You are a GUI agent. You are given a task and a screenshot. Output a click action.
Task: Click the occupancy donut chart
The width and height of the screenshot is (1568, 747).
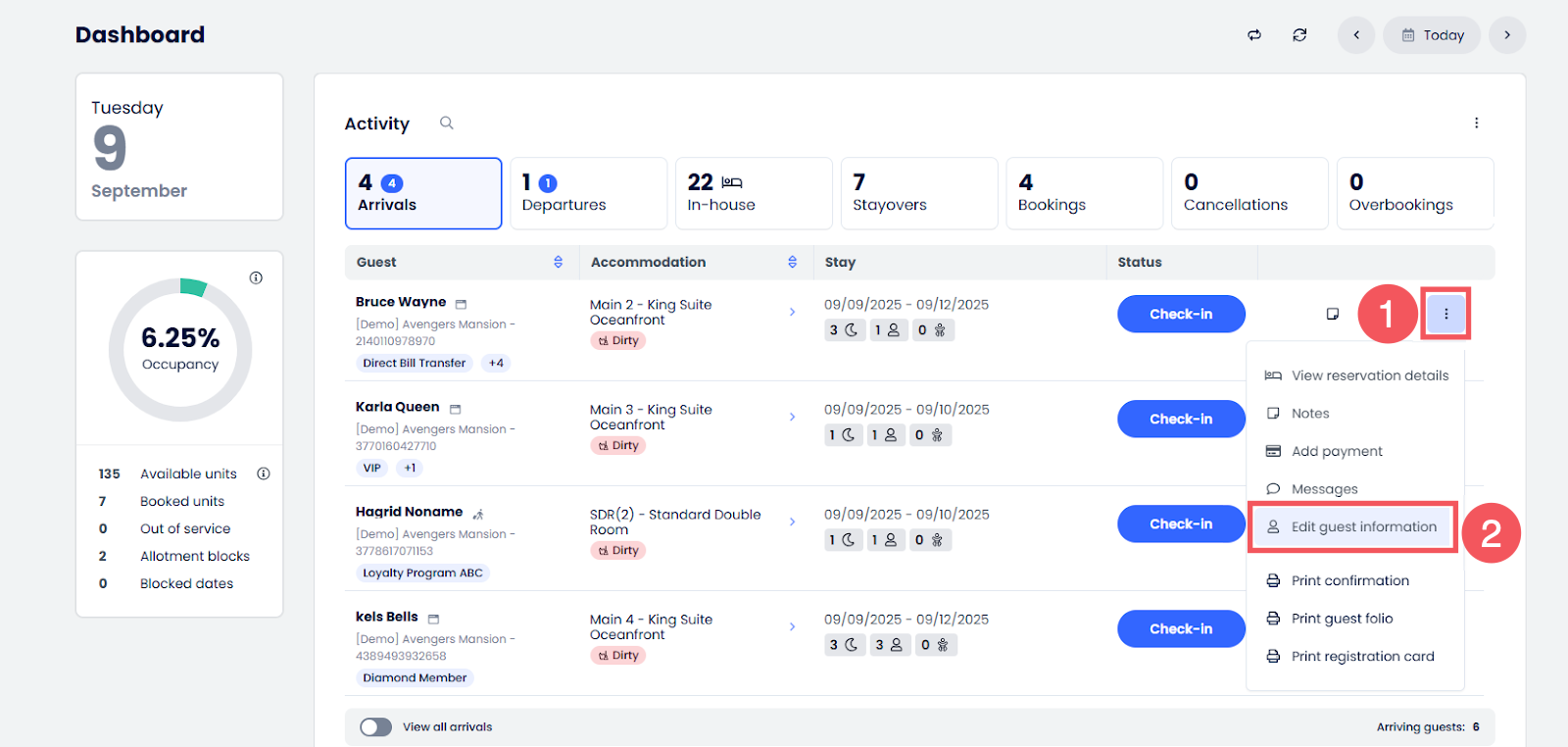(x=180, y=350)
